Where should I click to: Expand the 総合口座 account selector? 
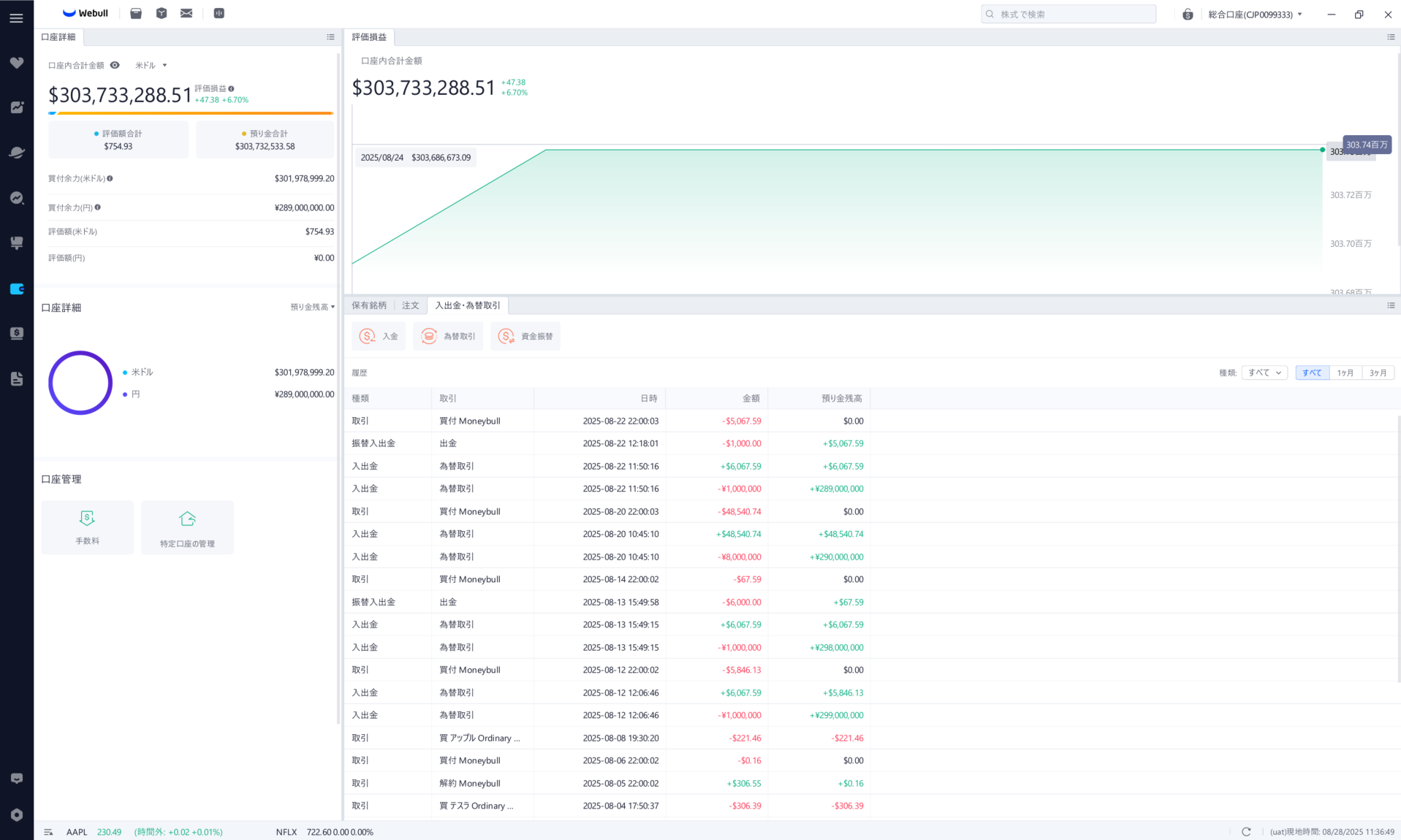click(x=1255, y=14)
